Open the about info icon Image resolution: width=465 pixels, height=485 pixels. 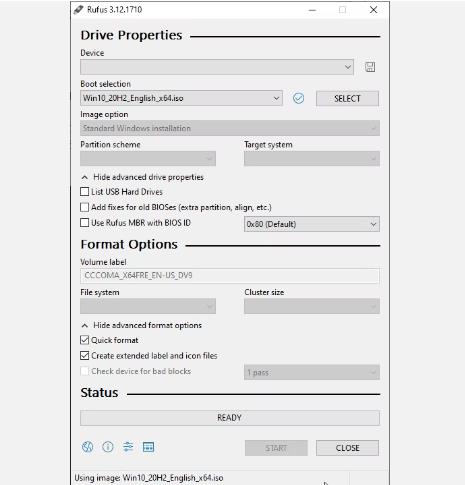pos(108,447)
